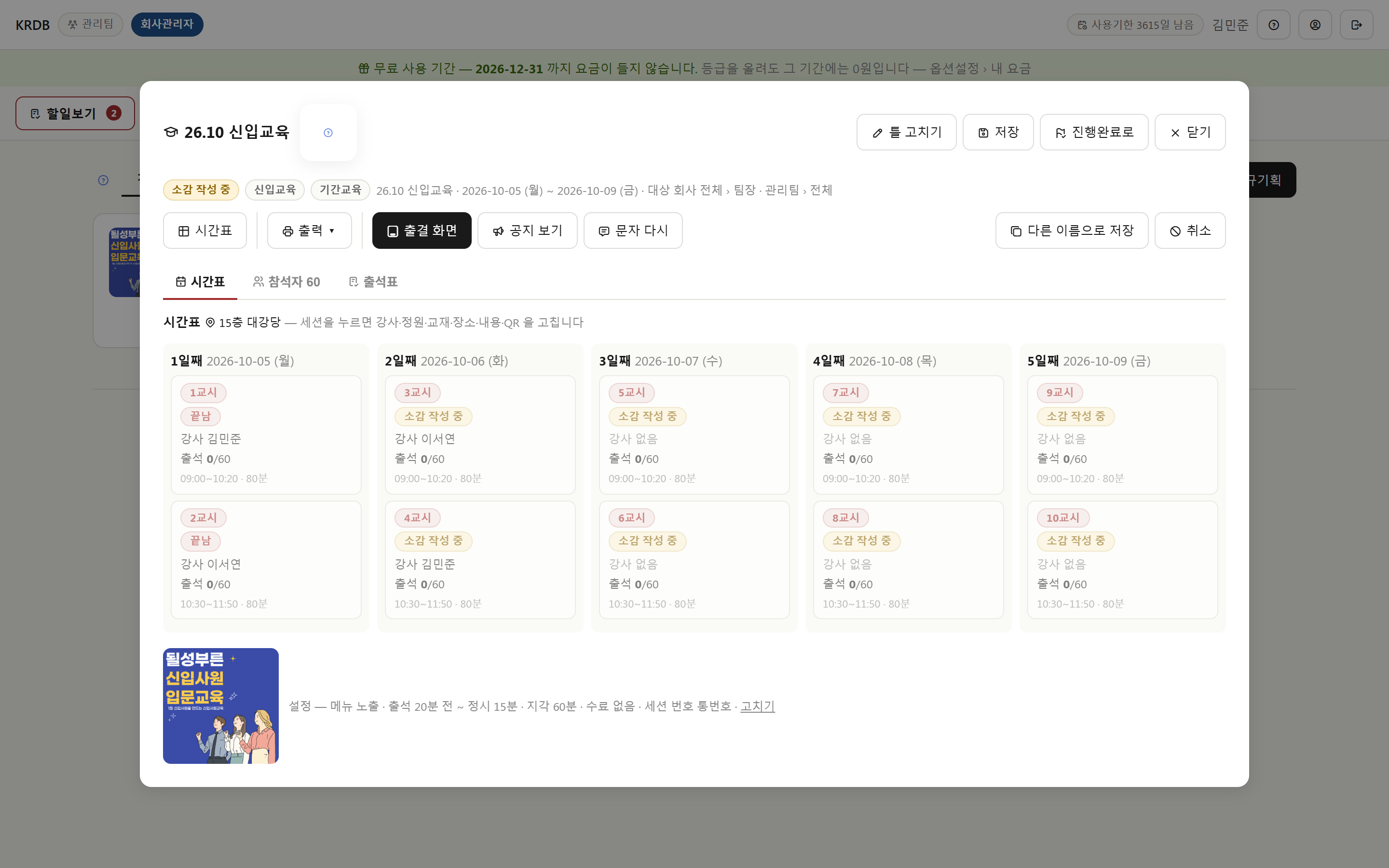Switch to the 출석표 tab
The image size is (1389, 868).
point(373,282)
